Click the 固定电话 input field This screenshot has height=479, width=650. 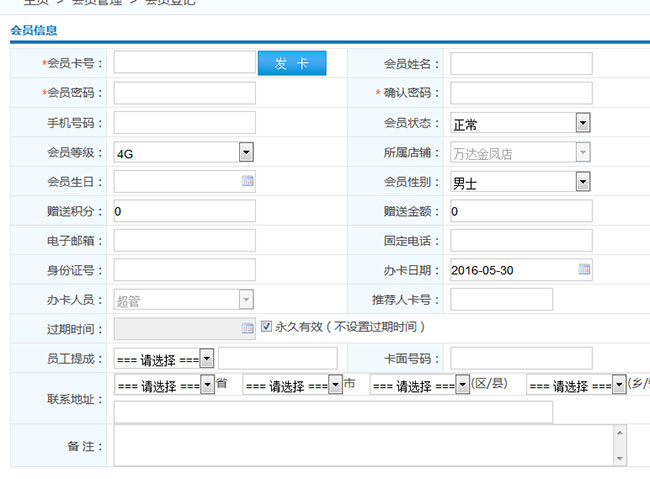[521, 240]
